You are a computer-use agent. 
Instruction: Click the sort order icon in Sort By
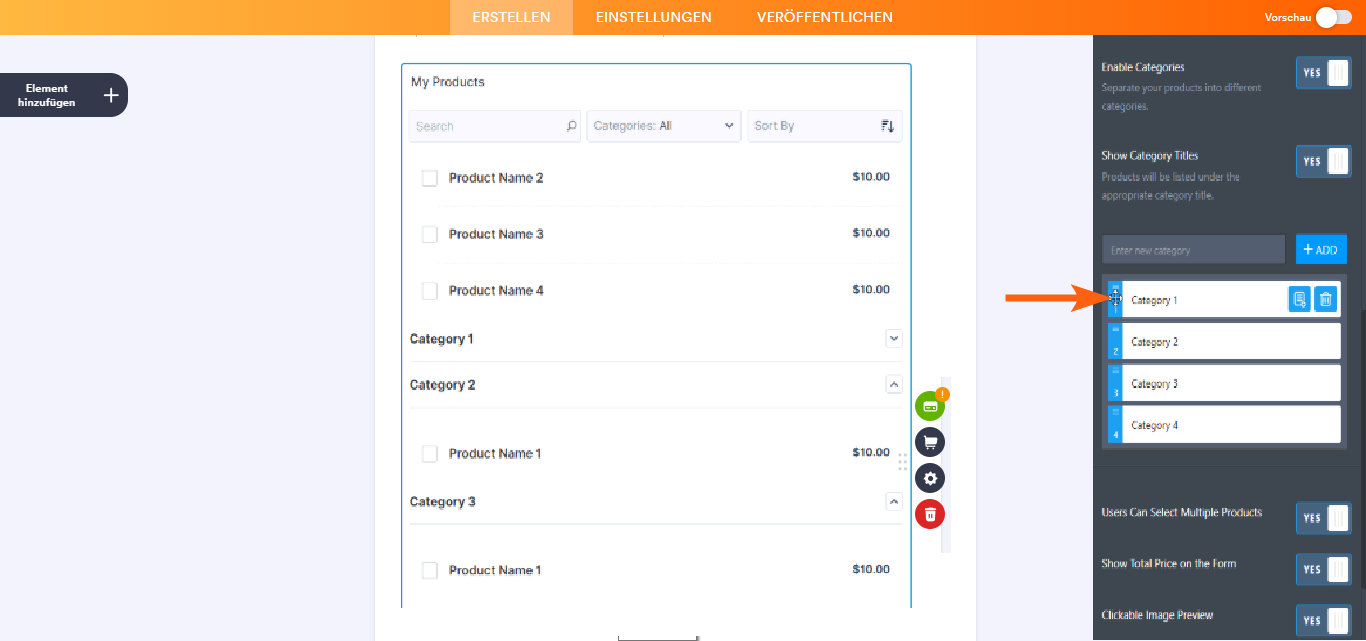coord(887,126)
